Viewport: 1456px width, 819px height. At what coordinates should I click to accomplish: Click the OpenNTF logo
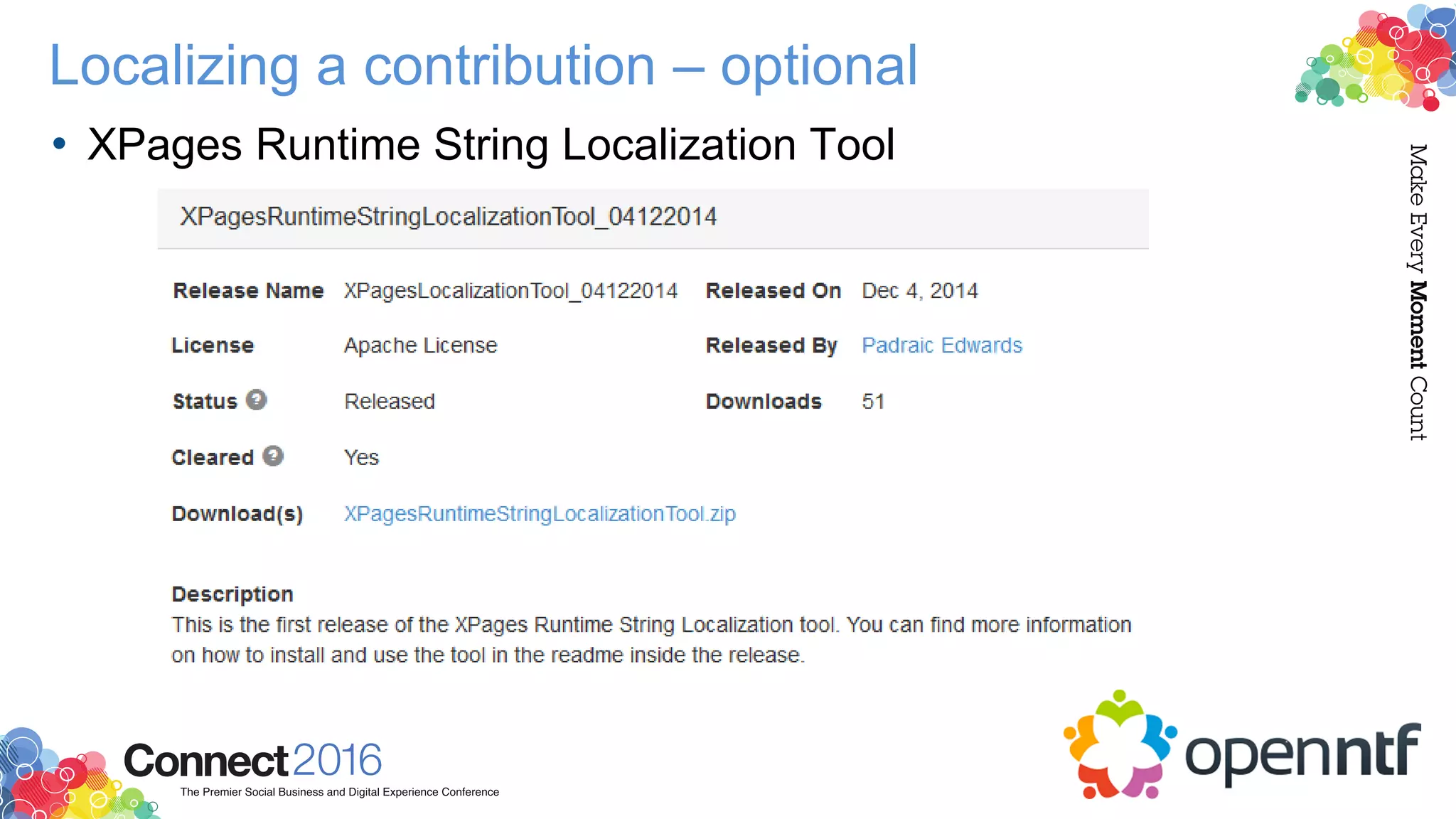click(1241, 745)
